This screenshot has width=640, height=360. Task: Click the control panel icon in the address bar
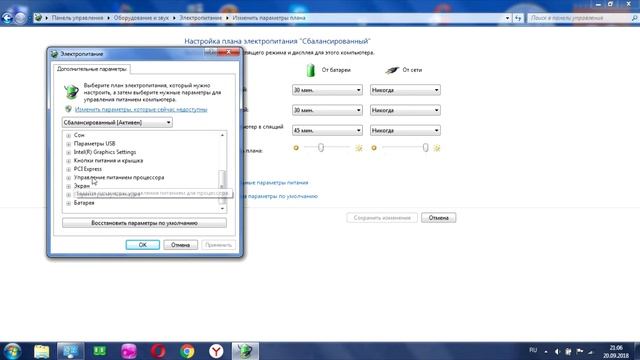(x=38, y=18)
